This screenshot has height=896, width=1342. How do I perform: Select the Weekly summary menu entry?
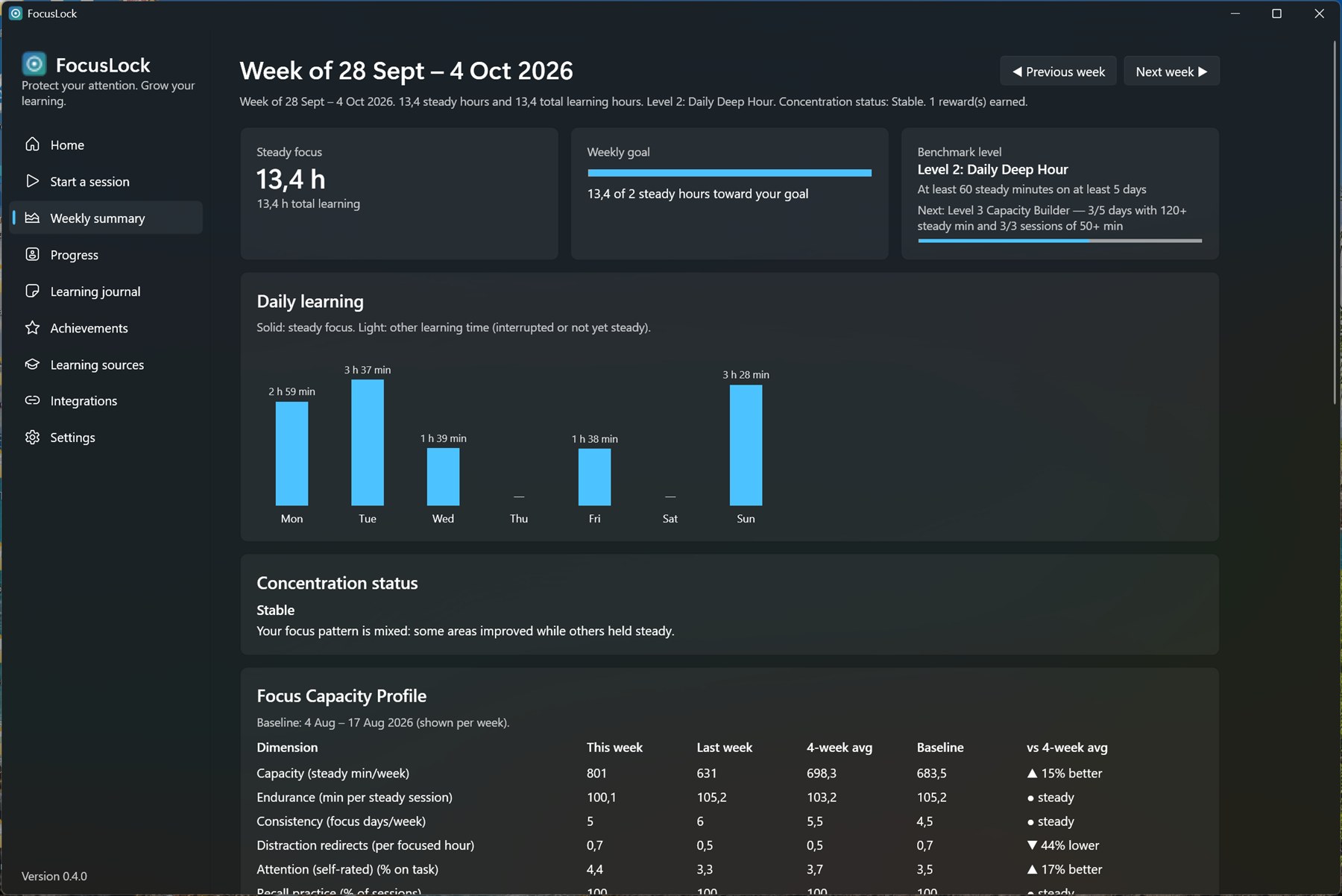tap(106, 218)
